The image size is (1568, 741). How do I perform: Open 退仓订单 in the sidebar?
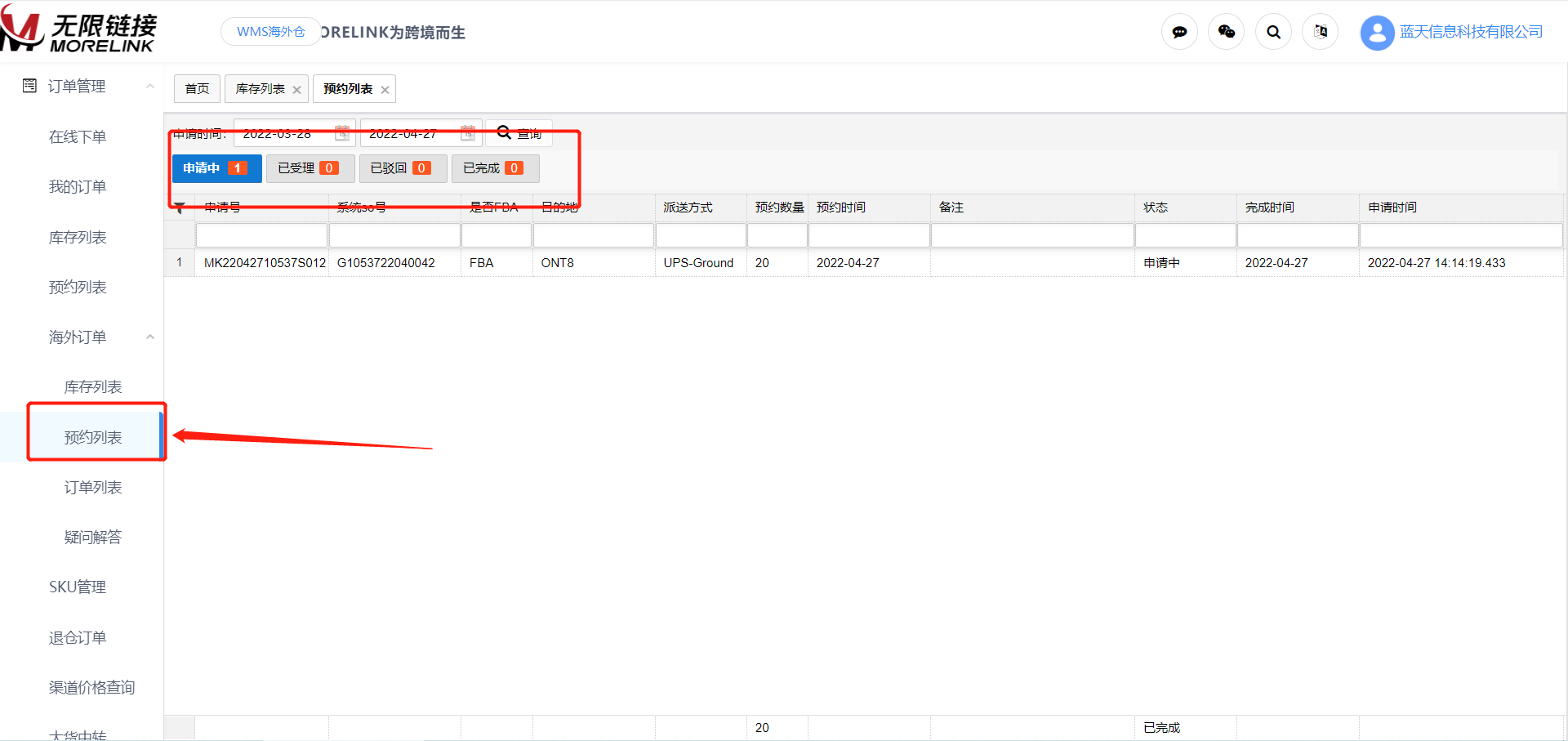[x=78, y=637]
